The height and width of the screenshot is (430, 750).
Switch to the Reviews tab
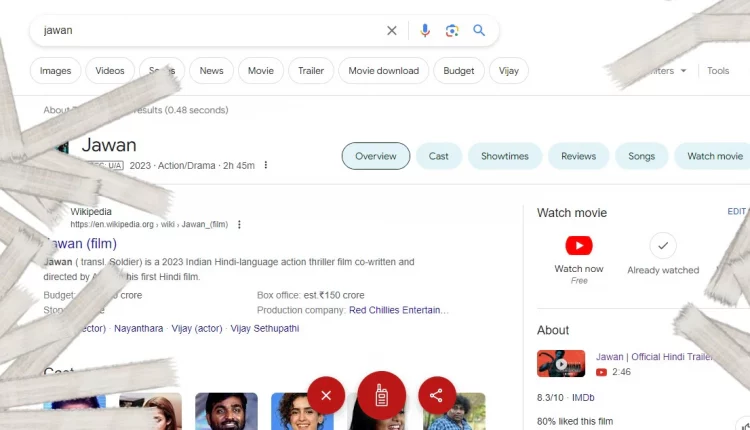click(578, 156)
